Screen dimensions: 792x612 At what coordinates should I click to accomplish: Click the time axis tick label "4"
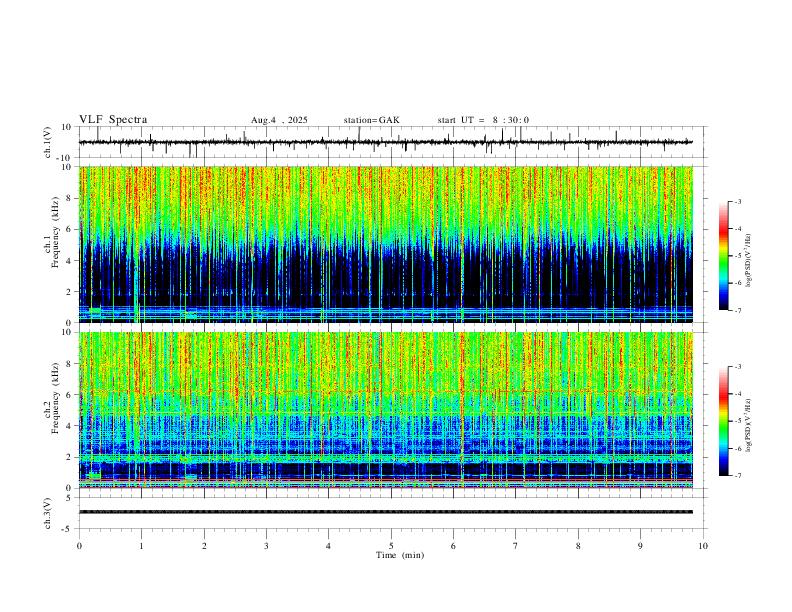coord(328,546)
